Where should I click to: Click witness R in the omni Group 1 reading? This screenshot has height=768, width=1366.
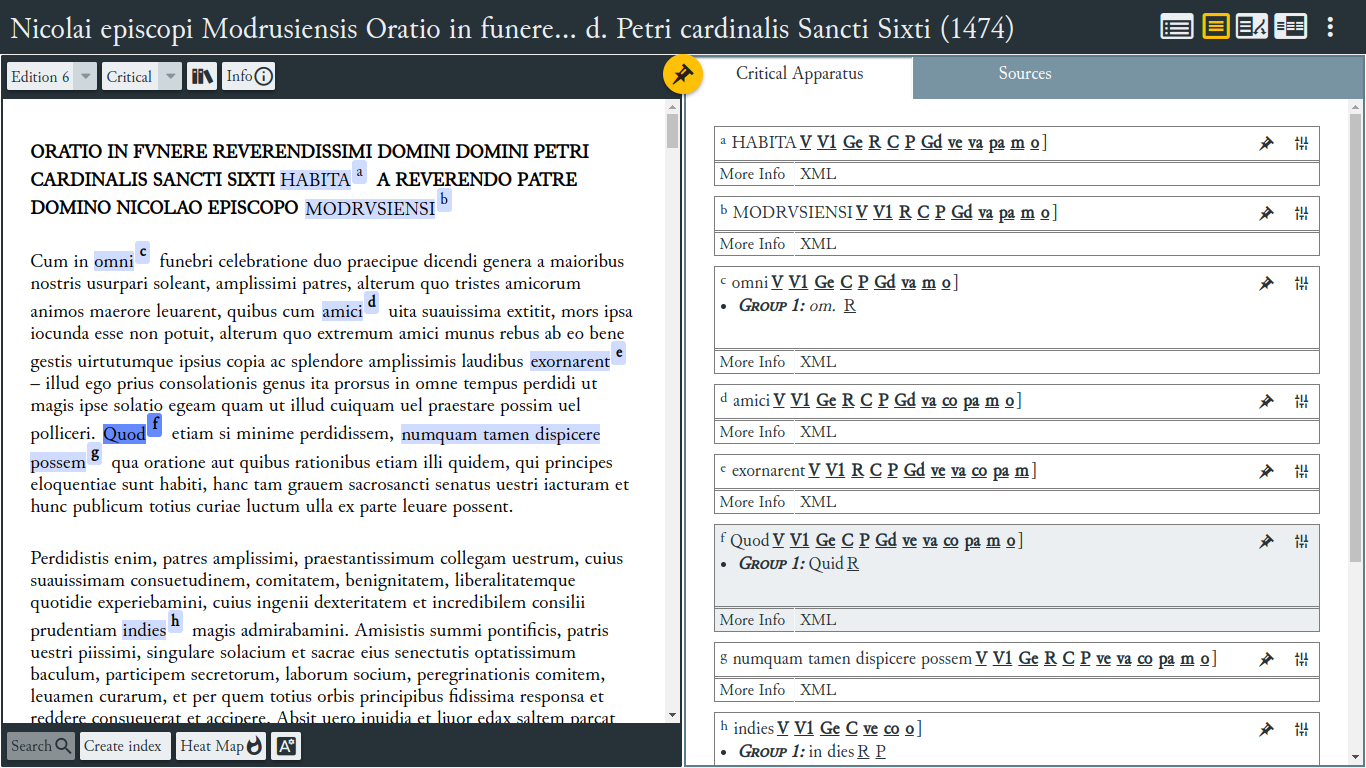pos(850,306)
